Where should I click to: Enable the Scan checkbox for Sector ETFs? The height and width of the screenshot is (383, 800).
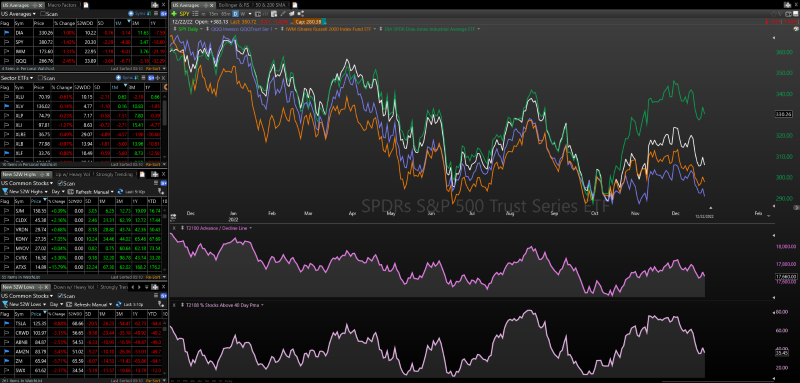40,78
